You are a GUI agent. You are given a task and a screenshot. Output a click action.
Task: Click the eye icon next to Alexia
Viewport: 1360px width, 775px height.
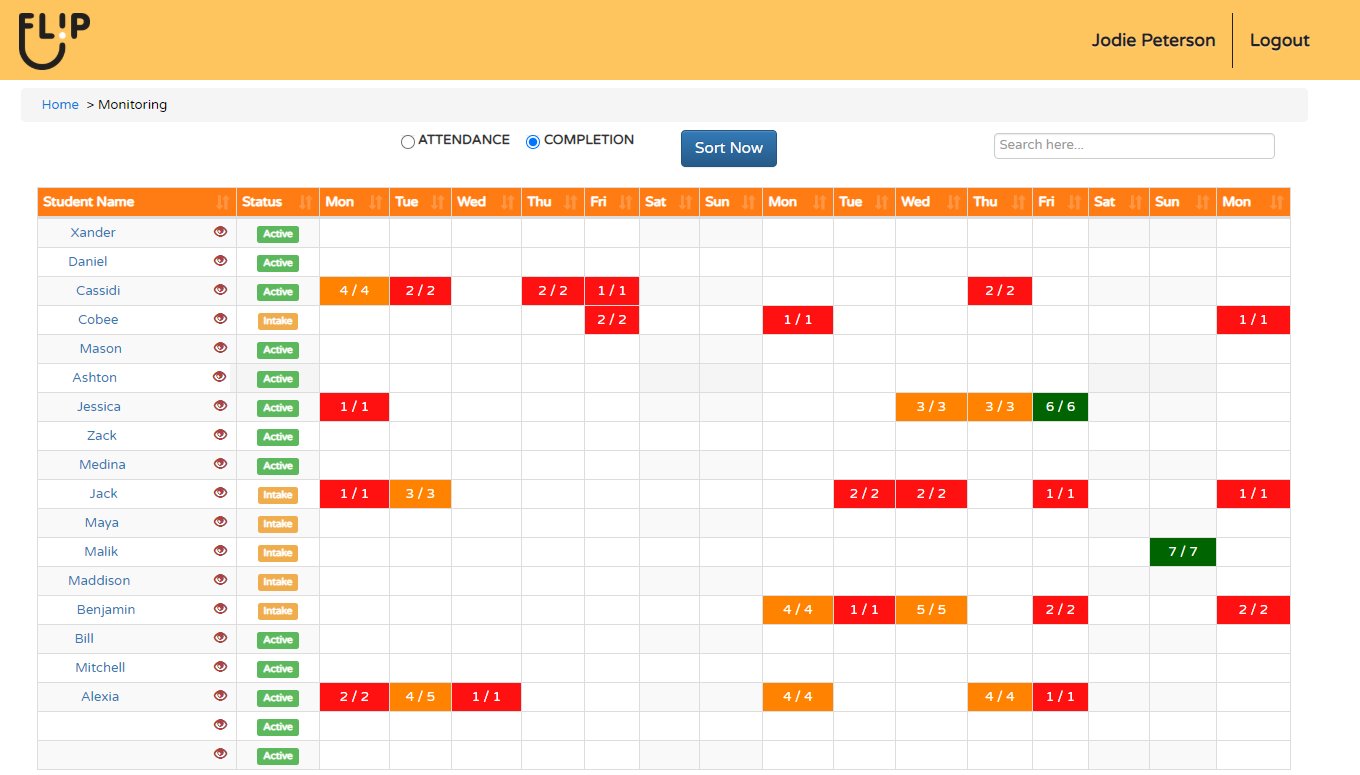coord(220,696)
